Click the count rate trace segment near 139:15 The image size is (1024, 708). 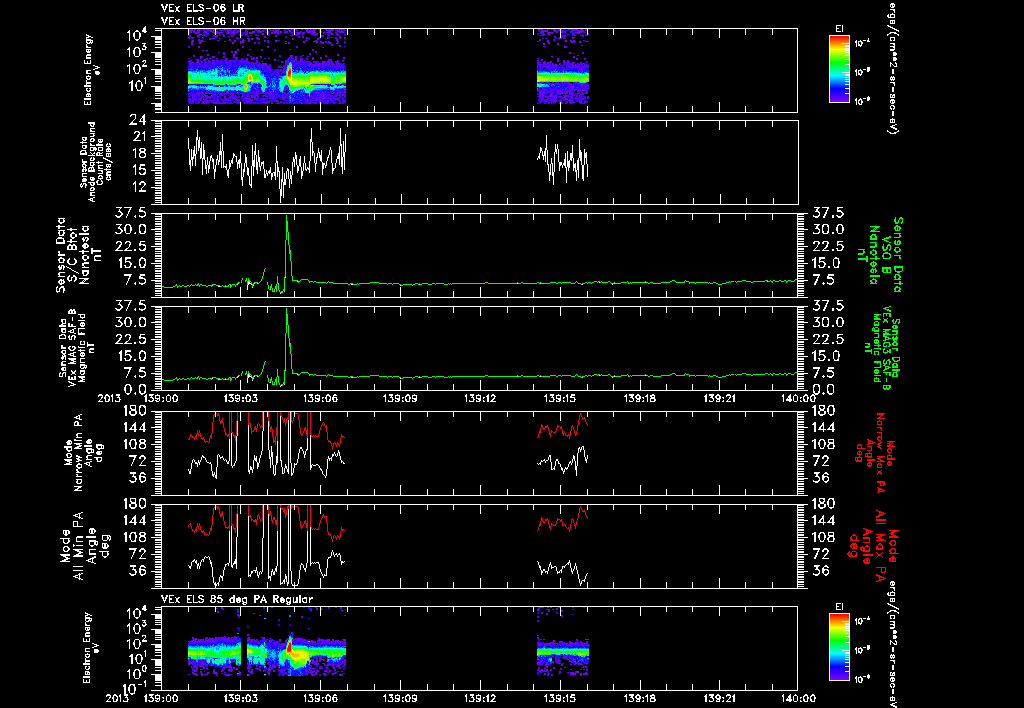tap(562, 160)
